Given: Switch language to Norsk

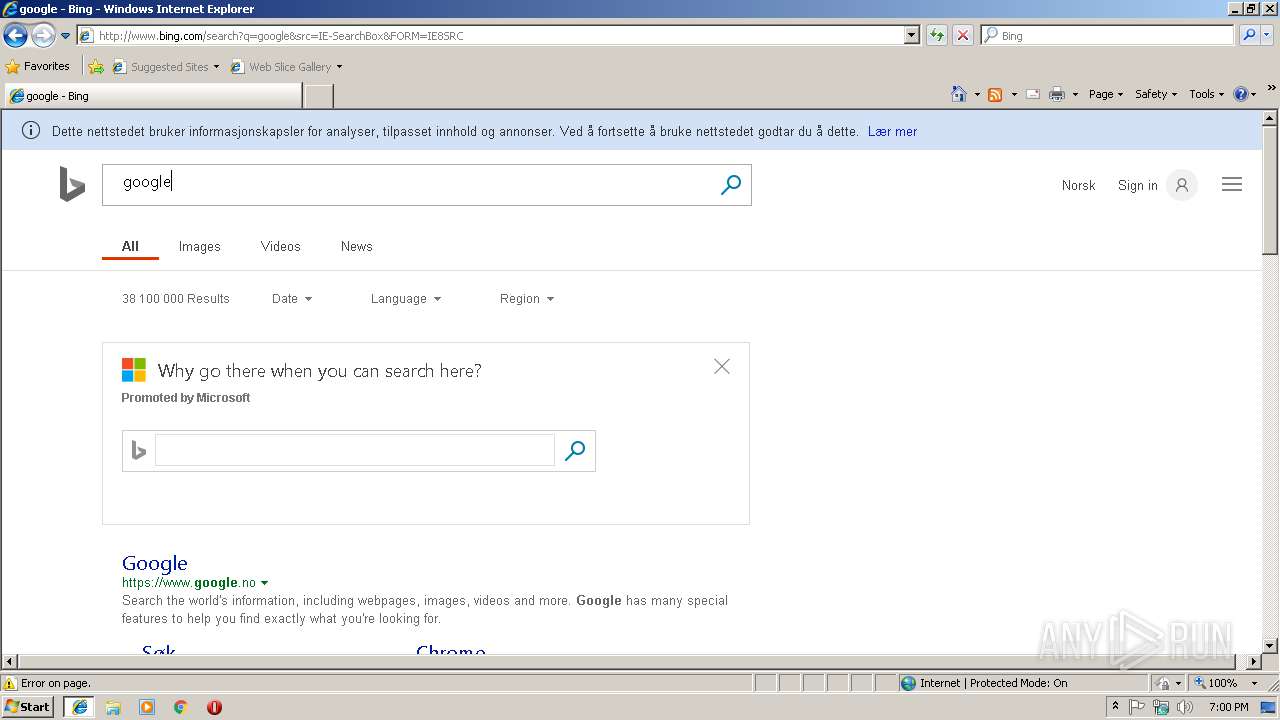Looking at the screenshot, I should pos(1078,185).
